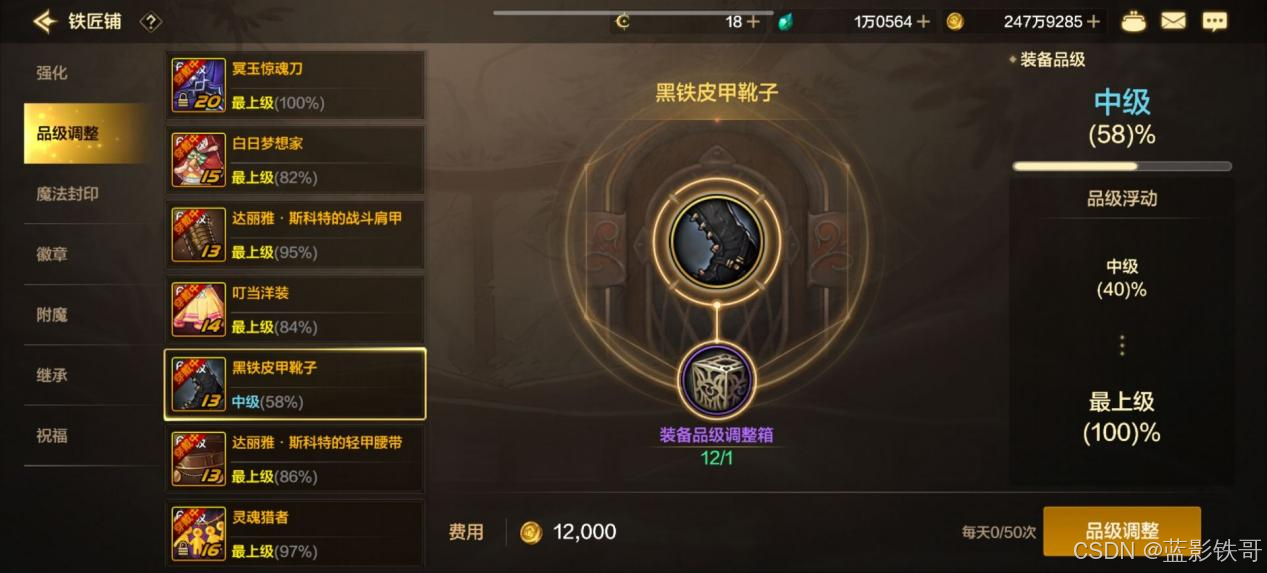Go back with the arrow icon
Screen dimensions: 1267x573
tap(43, 21)
